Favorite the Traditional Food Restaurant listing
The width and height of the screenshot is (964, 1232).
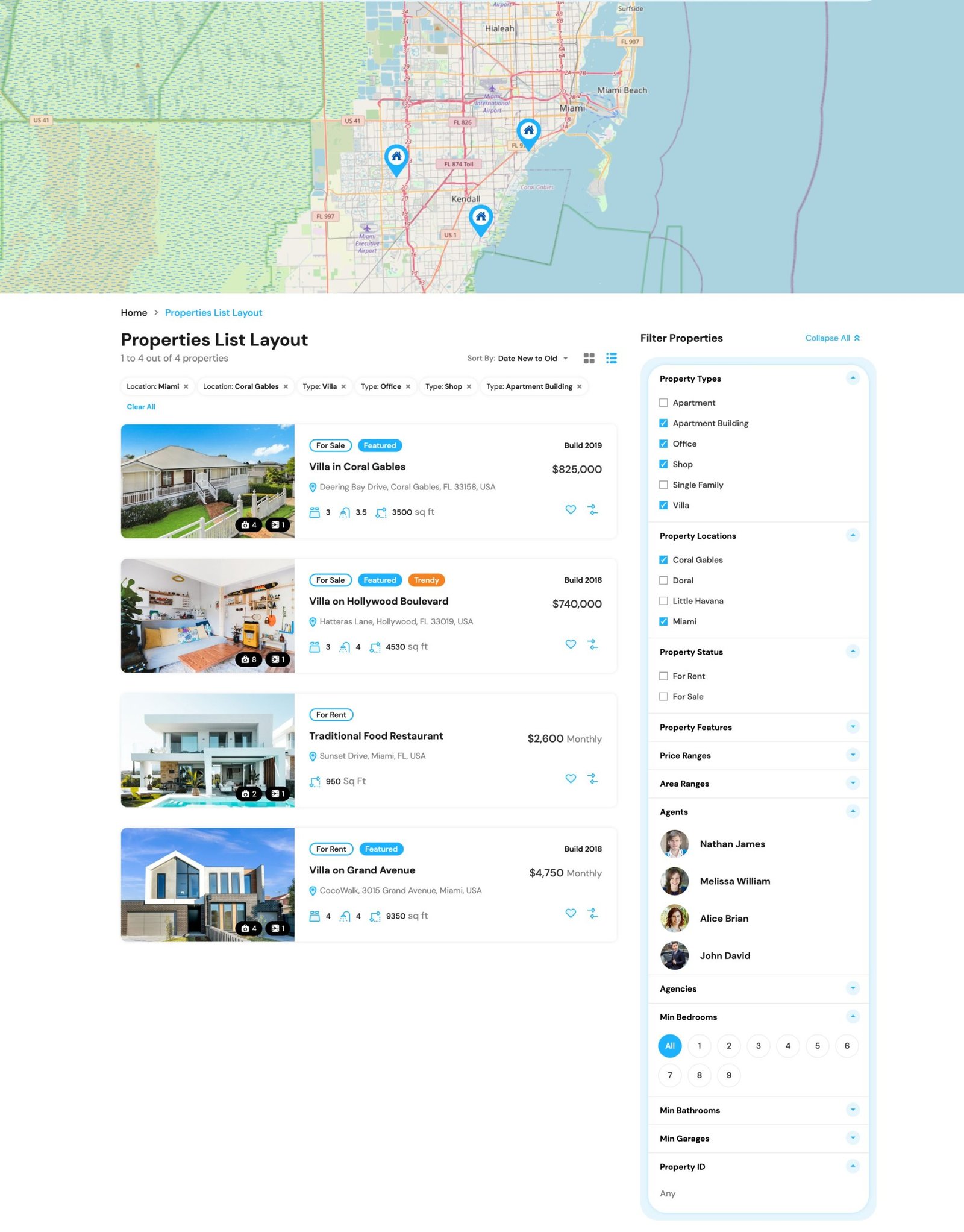571,779
